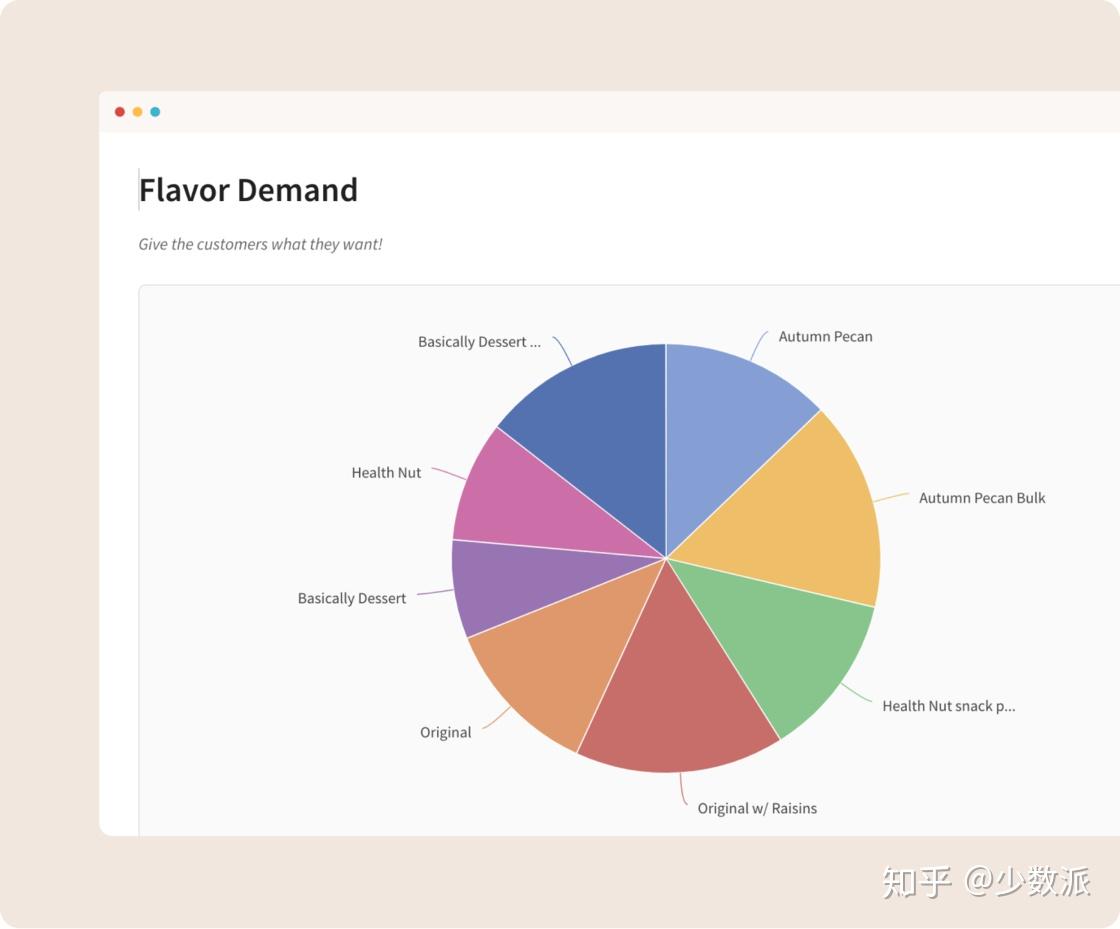Click the 'Original' chart label

[445, 732]
